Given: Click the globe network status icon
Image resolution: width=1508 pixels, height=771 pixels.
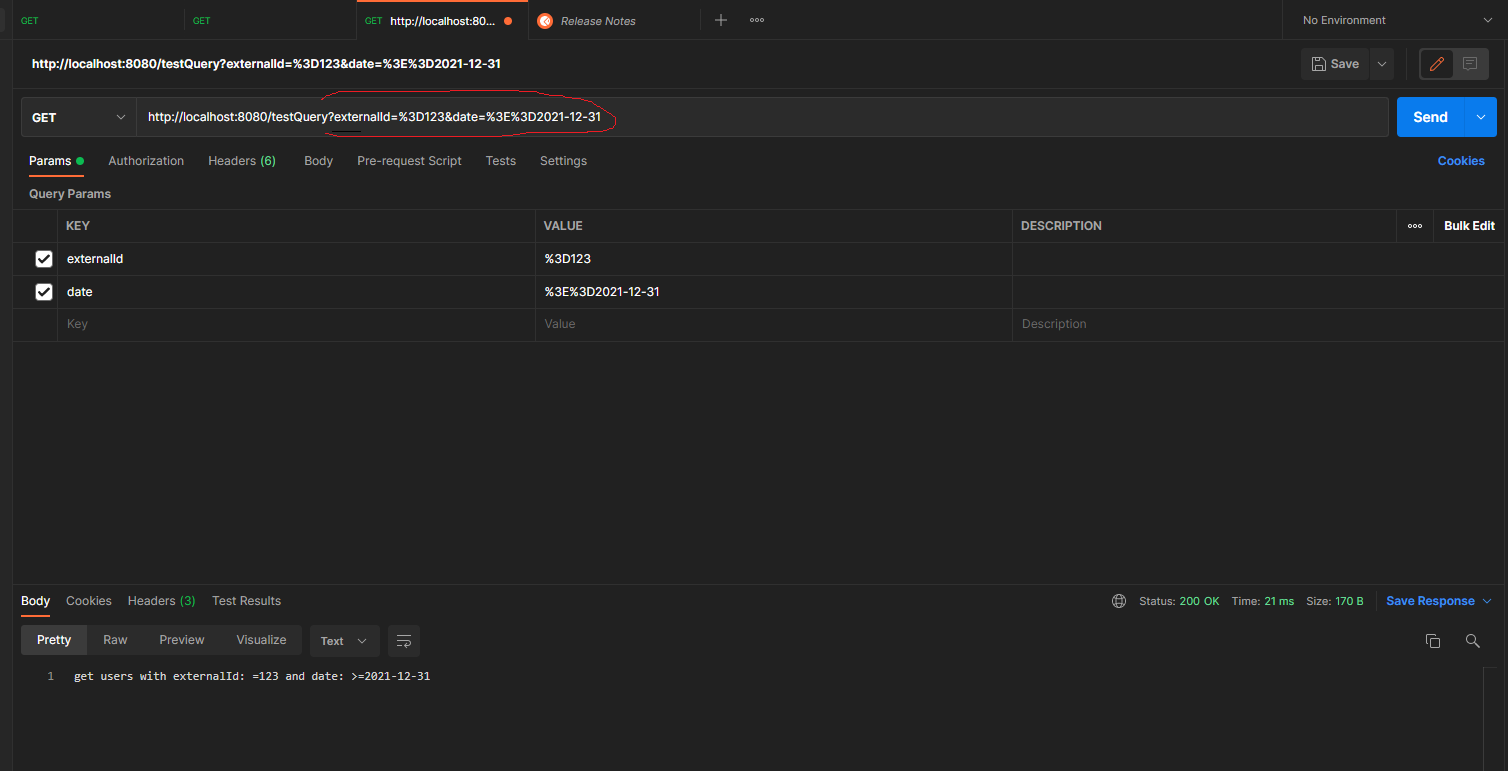Looking at the screenshot, I should tap(1118, 601).
